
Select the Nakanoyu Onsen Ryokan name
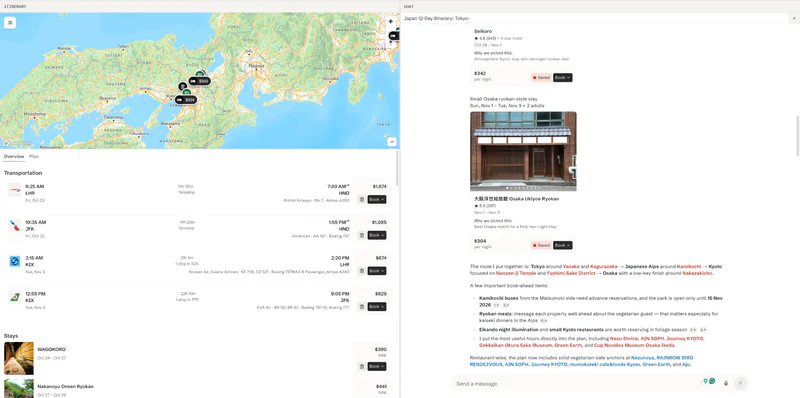(x=65, y=387)
